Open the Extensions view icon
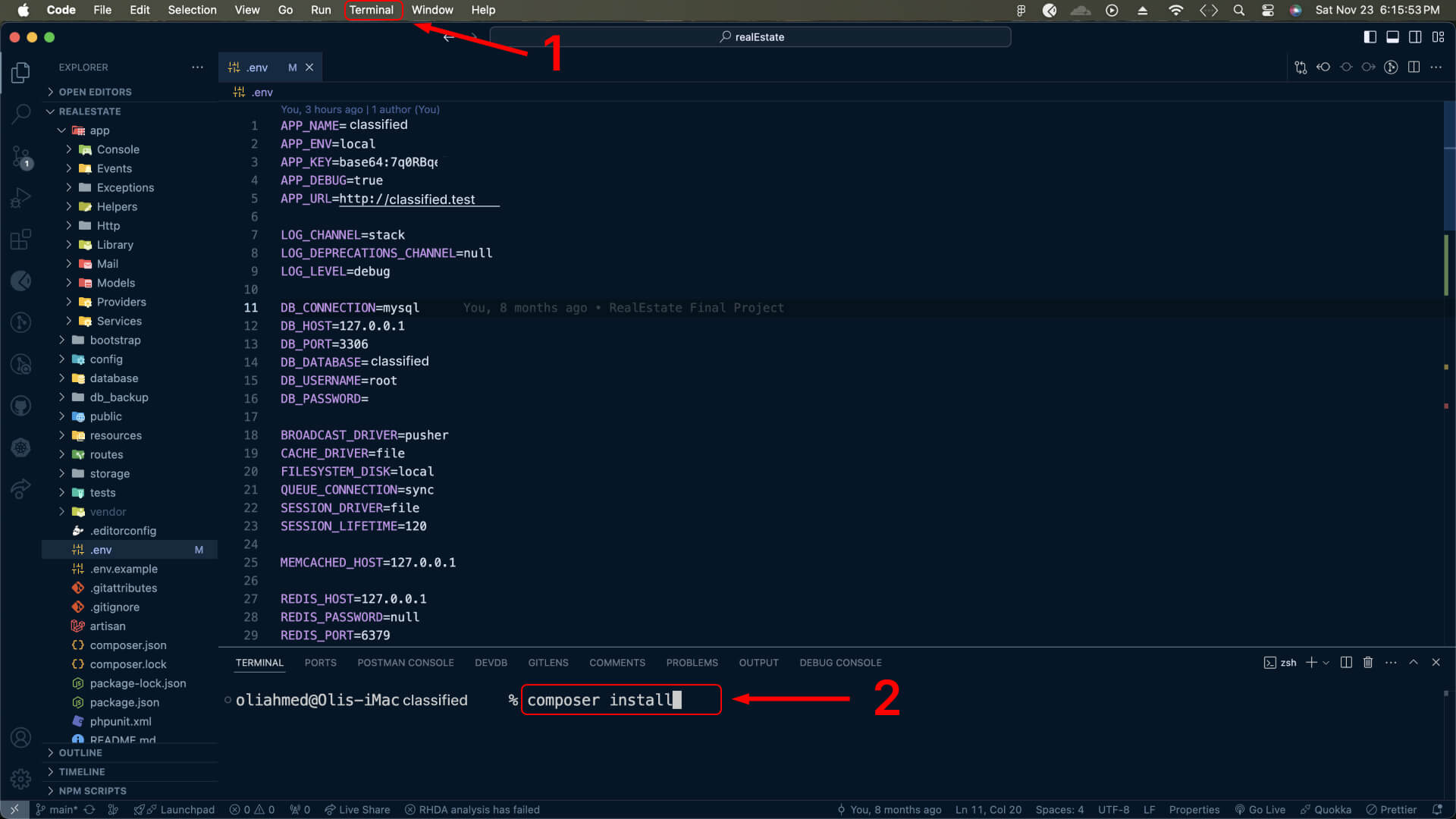 21,240
